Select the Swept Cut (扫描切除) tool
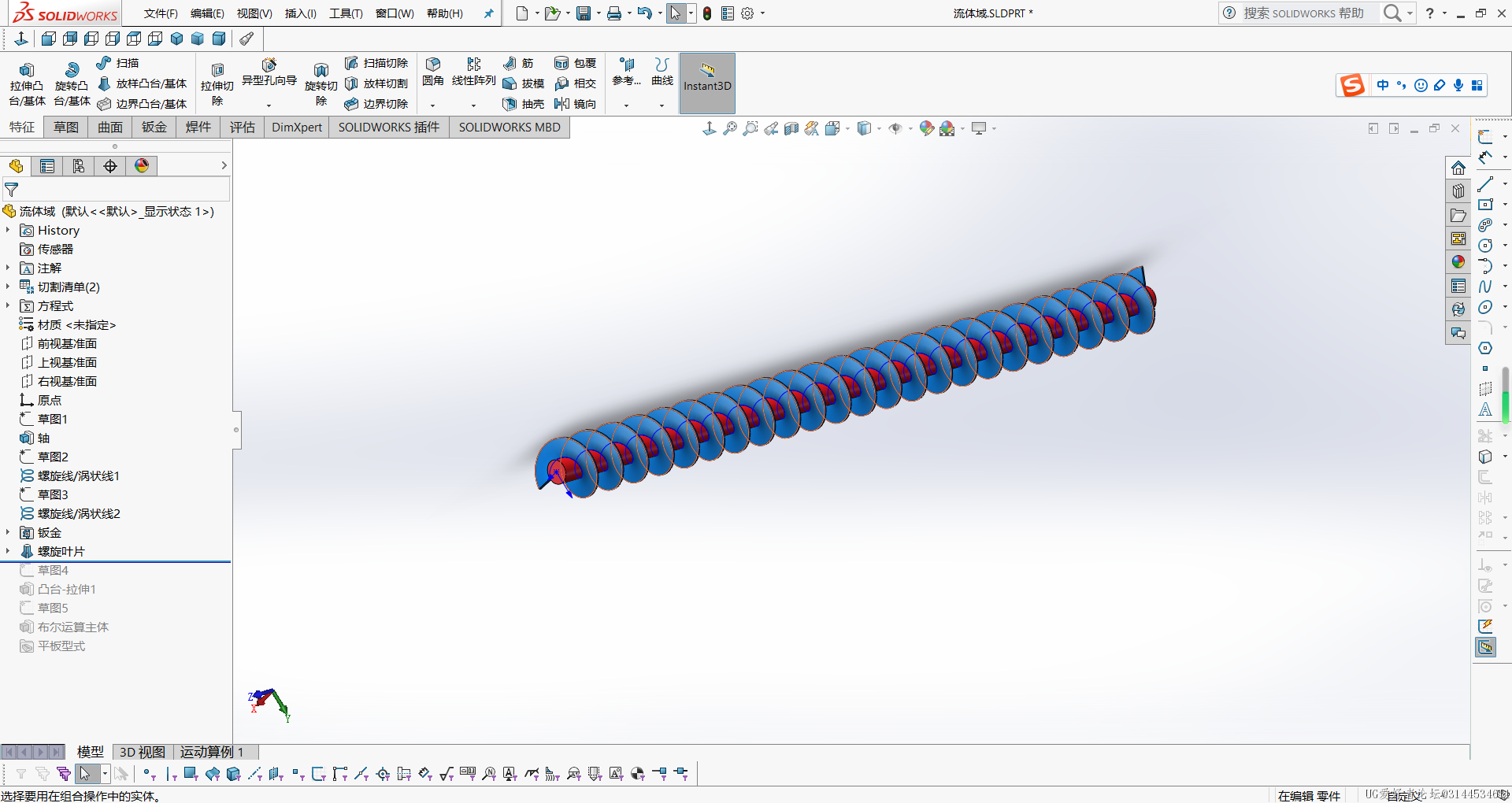1512x803 pixels. point(376,63)
